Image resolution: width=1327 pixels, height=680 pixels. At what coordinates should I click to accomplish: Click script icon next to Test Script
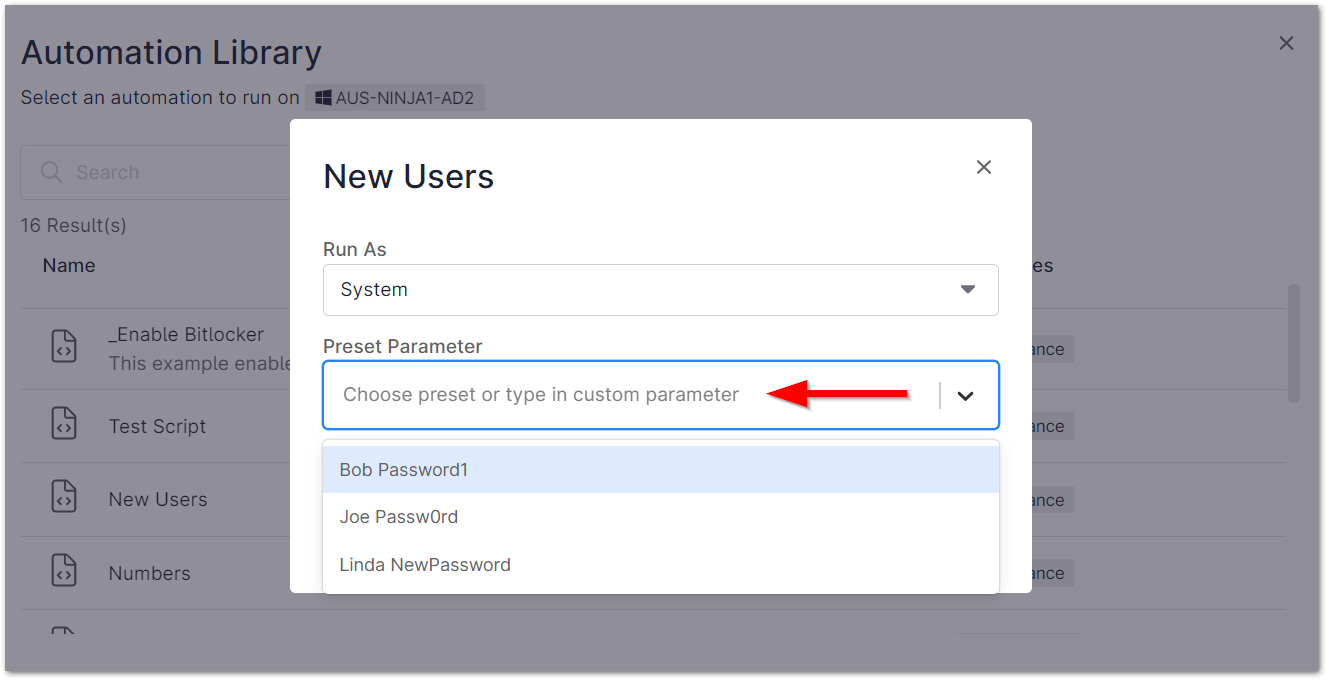[x=64, y=425]
